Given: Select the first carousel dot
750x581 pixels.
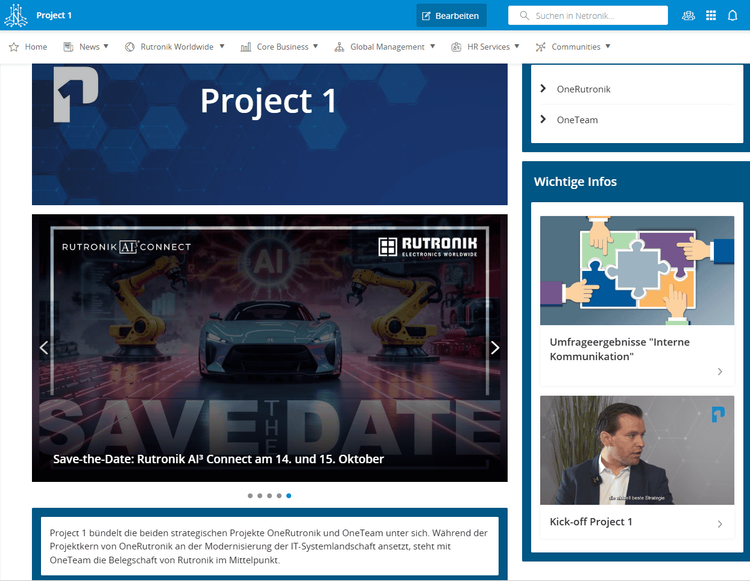Looking at the screenshot, I should (250, 496).
